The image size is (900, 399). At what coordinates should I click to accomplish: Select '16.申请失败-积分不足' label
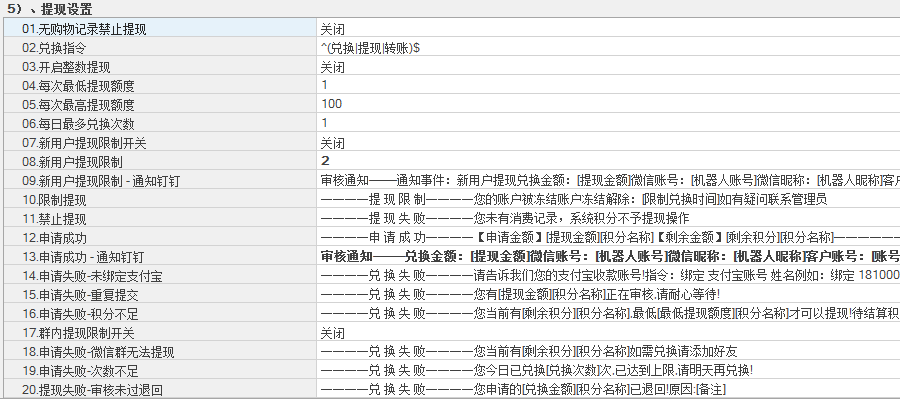point(80,314)
